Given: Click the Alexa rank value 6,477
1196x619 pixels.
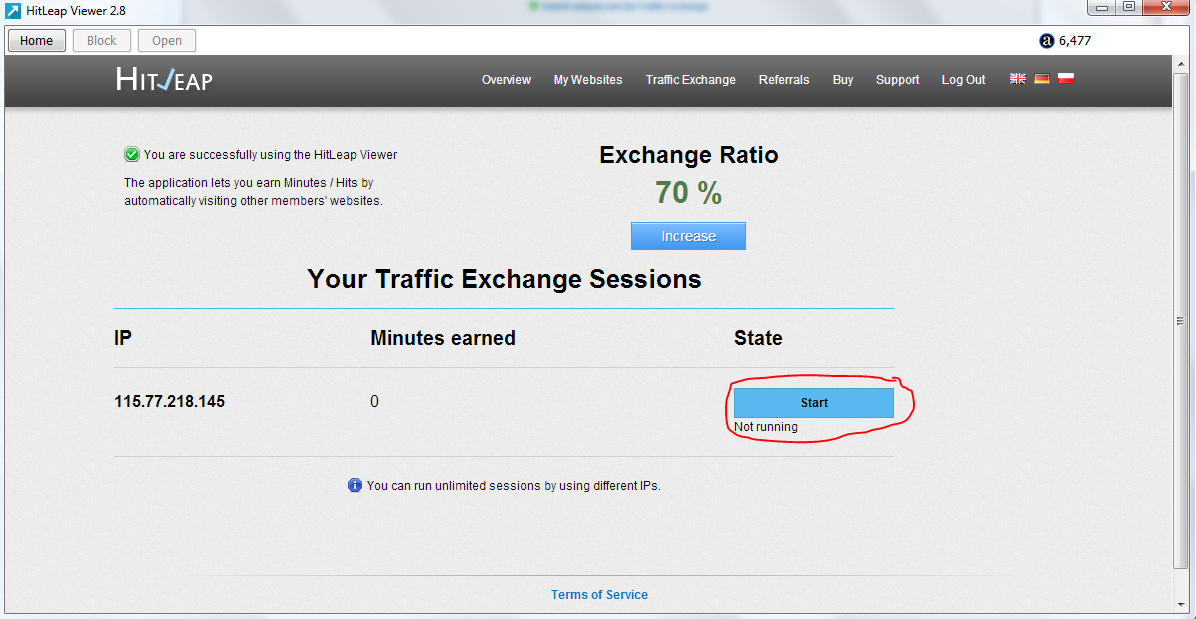Looking at the screenshot, I should [x=1075, y=41].
